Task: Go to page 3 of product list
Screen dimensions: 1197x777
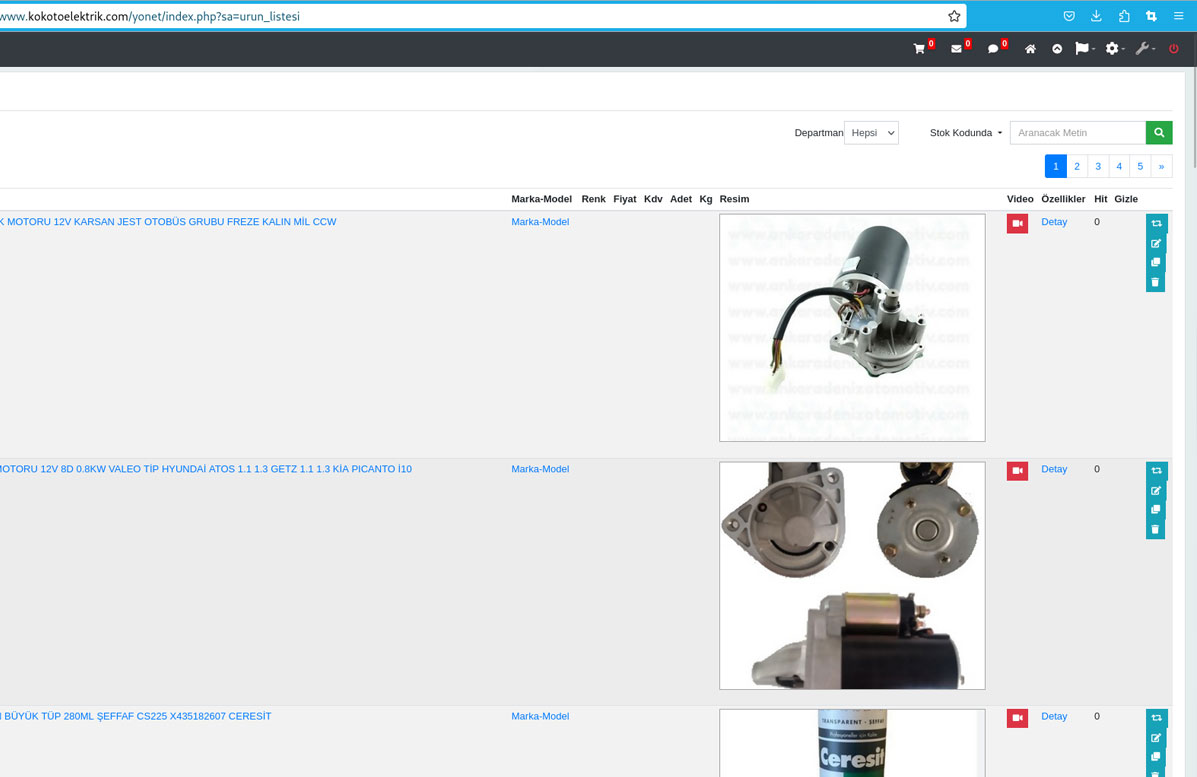Action: coord(1098,166)
